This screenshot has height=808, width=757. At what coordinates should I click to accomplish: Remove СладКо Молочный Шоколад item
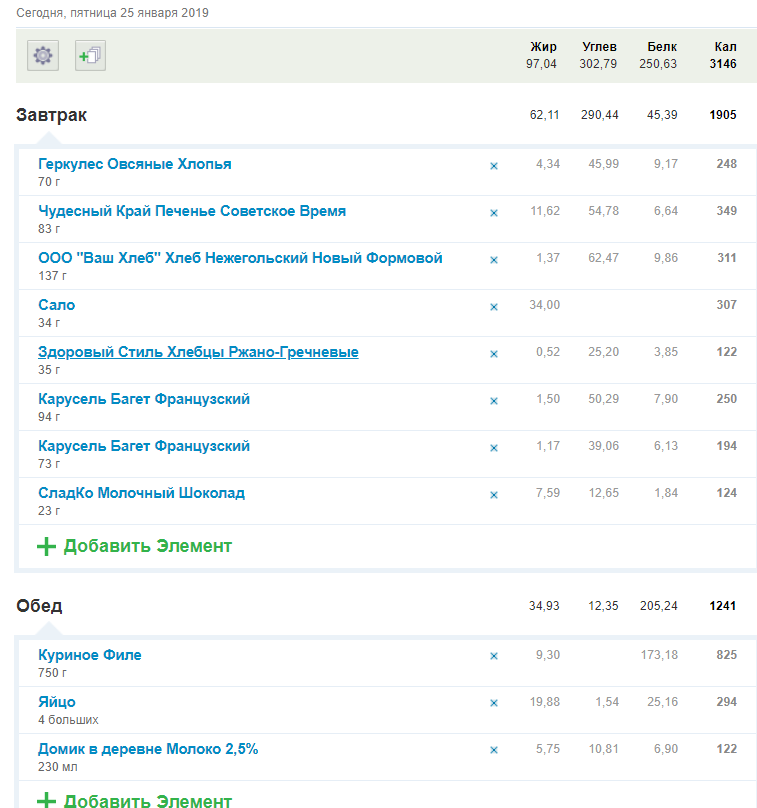(493, 495)
